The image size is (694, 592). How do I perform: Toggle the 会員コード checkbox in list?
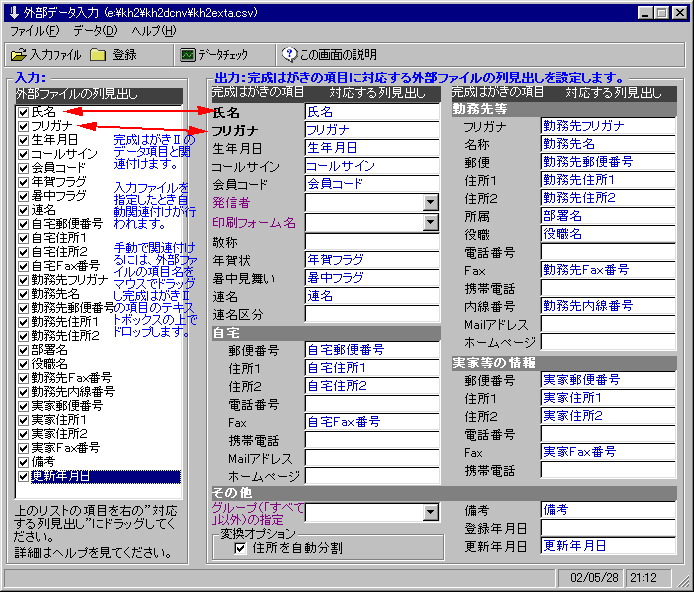click(23, 168)
